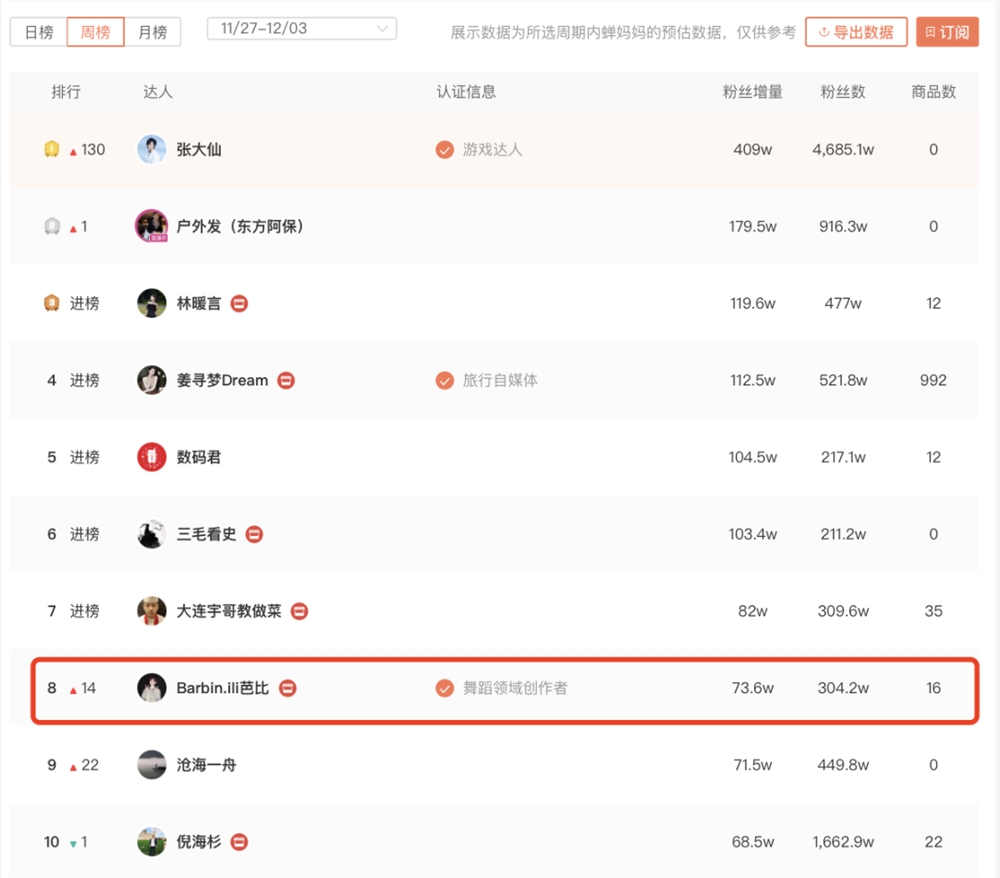Click red badge icon beside 林暖言

click(239, 303)
